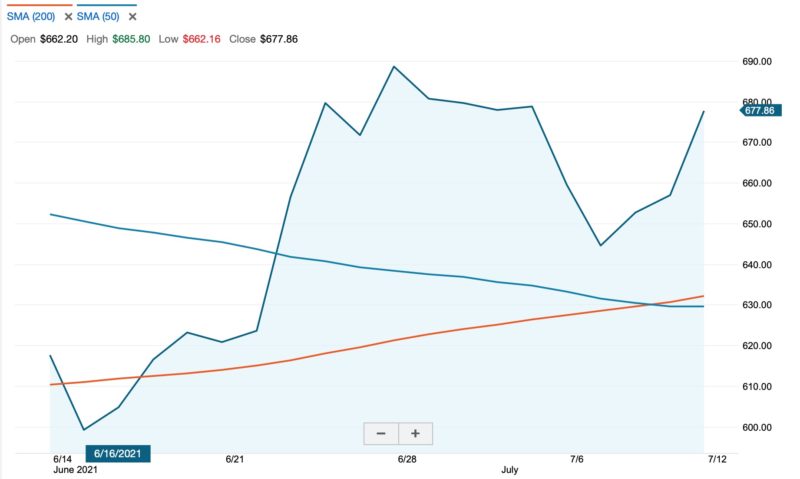800x479 pixels.
Task: Click the blue SMA (50) color bar
Action: [105, 5]
